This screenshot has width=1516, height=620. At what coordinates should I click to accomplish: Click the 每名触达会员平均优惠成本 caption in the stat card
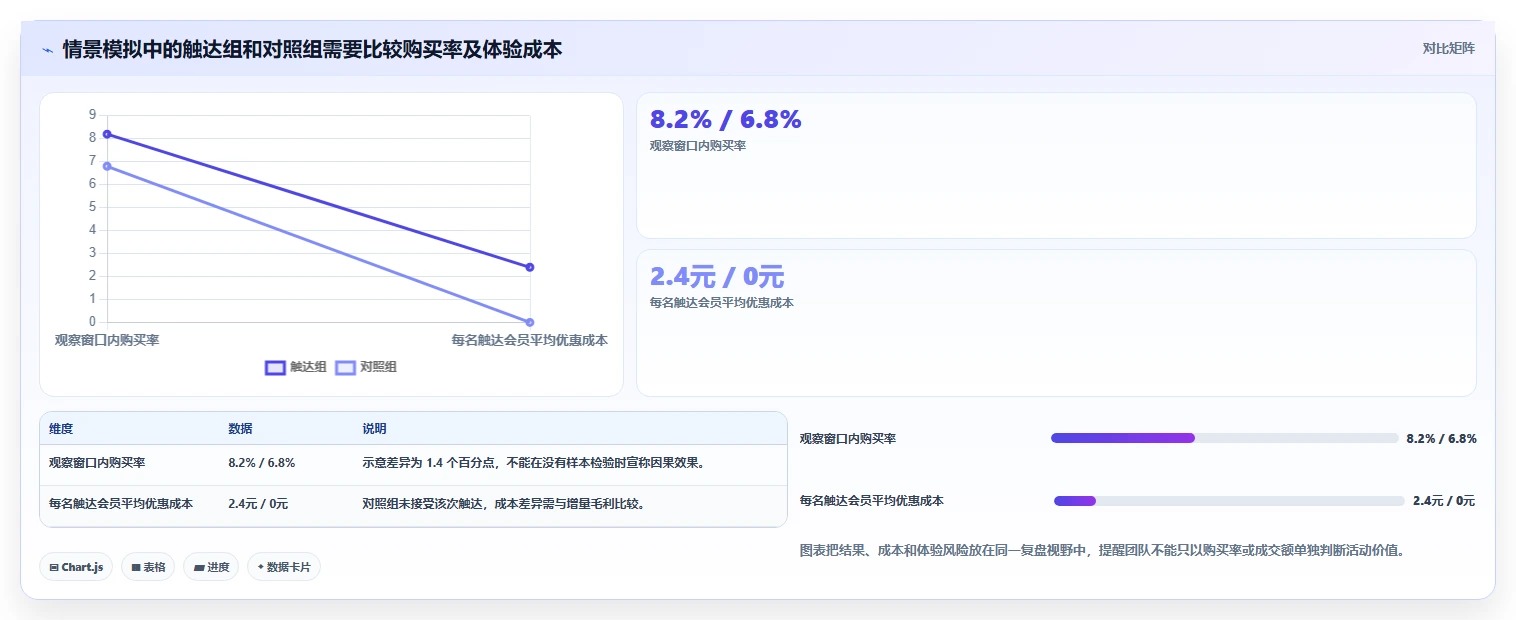point(722,303)
